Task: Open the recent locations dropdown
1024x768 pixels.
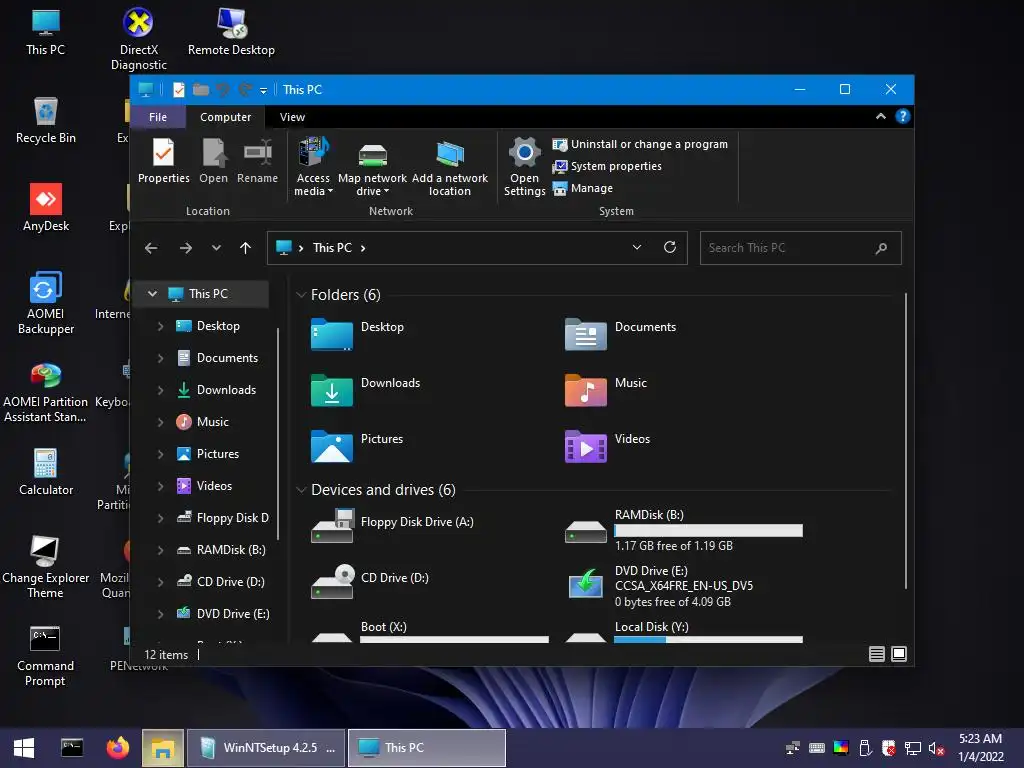Action: (x=216, y=248)
